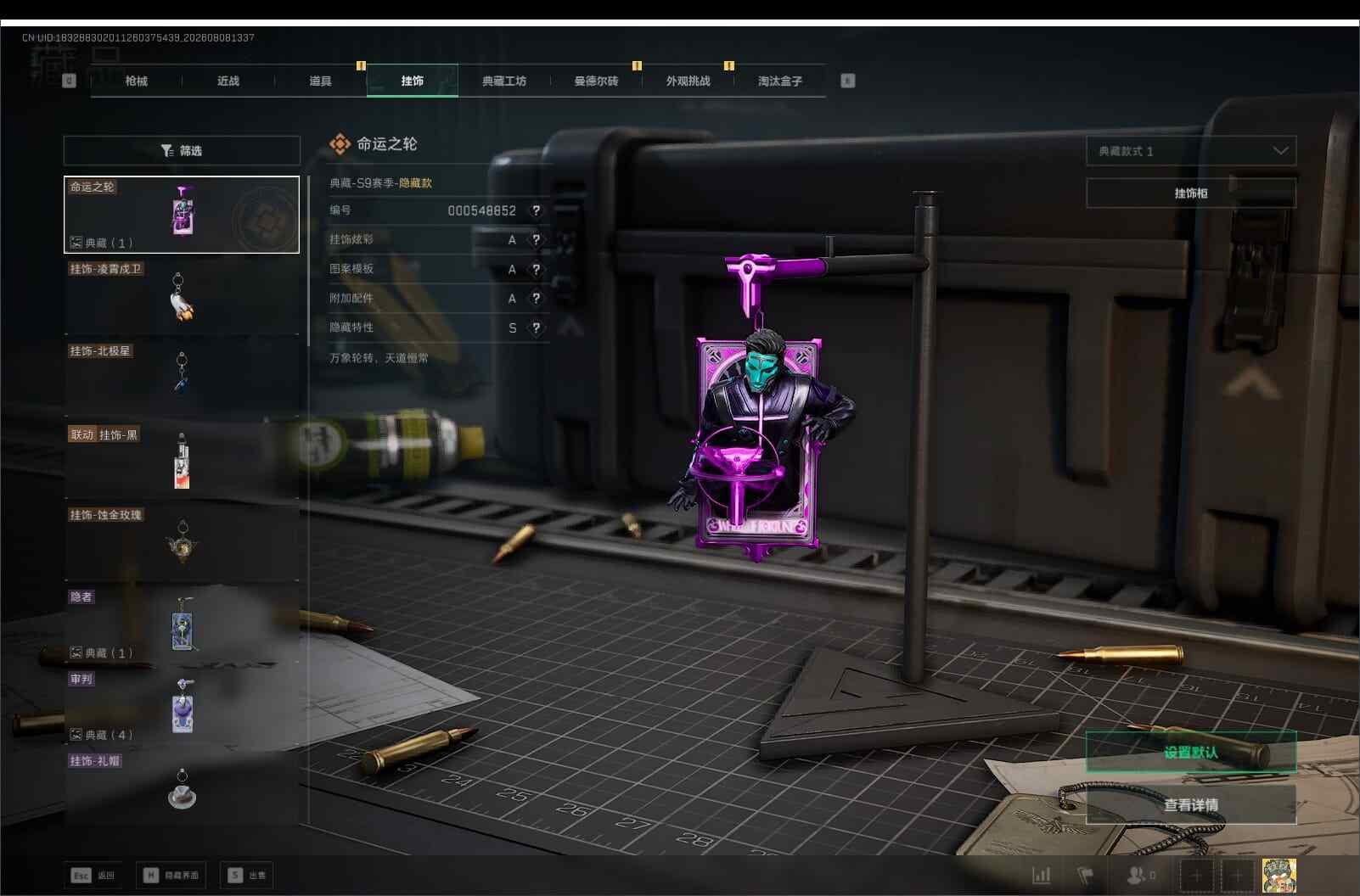The image size is (1360, 896).
Task: Click the notification badge above 曼德尔砖 tab
Action: point(637,65)
